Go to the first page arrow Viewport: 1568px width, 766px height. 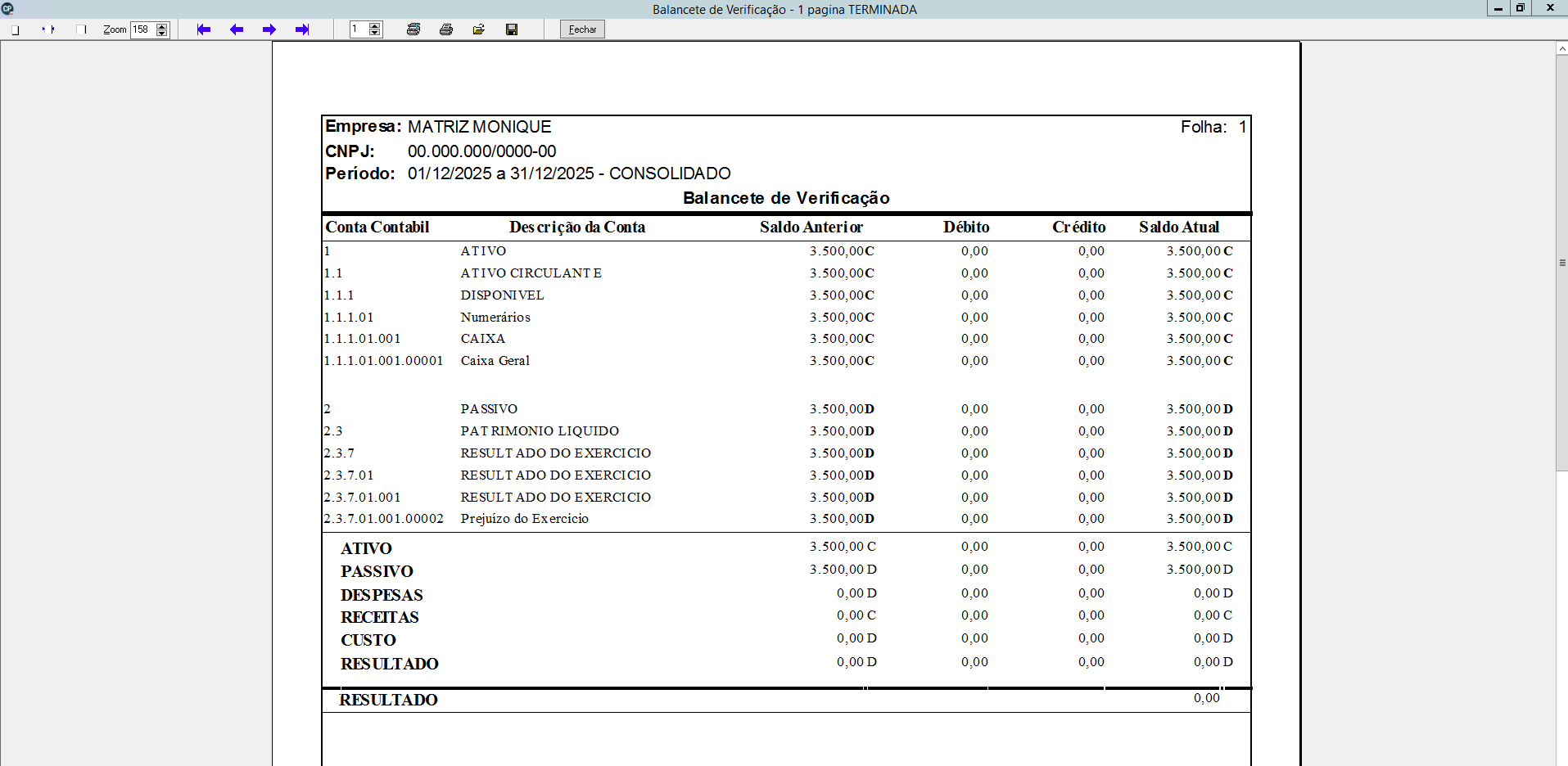(x=204, y=29)
